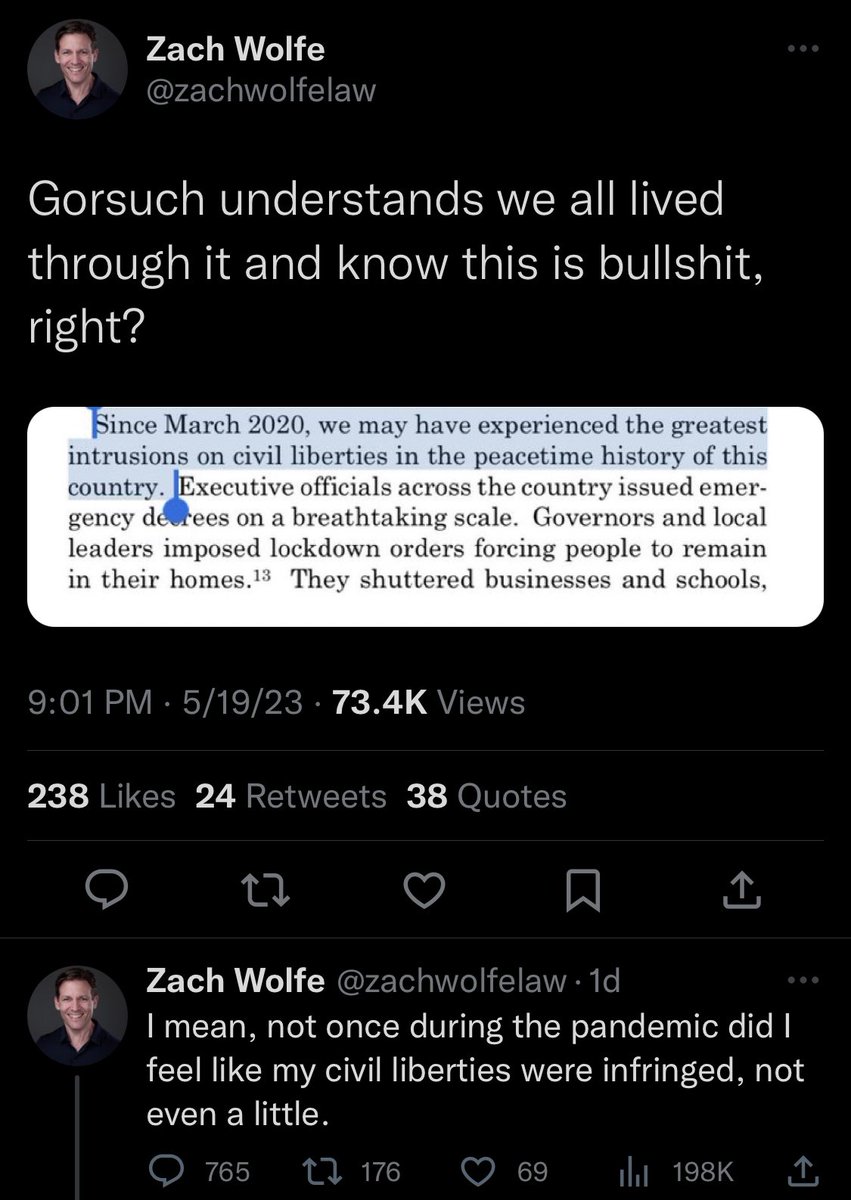Screen dimensions: 851x1200
Task: Open more options on main tweet
Action: (802, 48)
